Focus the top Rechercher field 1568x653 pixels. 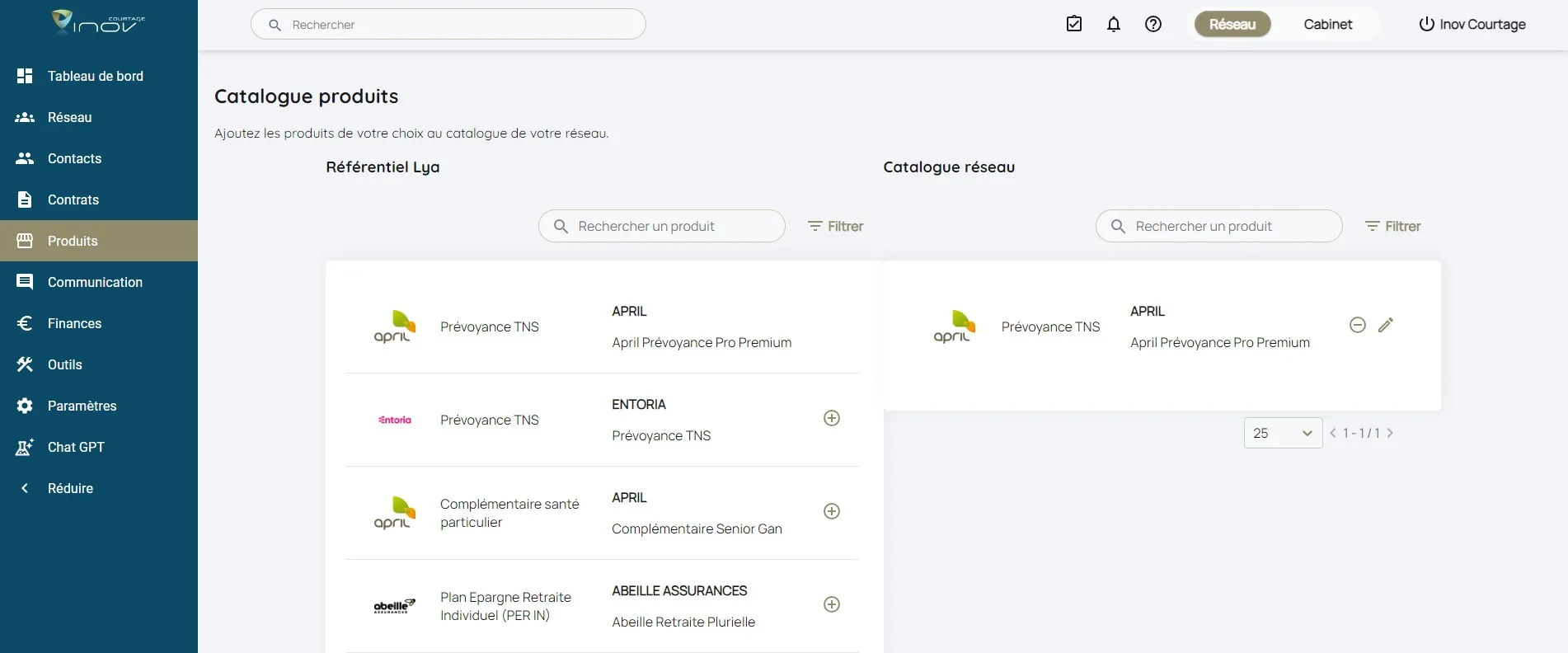coord(448,25)
